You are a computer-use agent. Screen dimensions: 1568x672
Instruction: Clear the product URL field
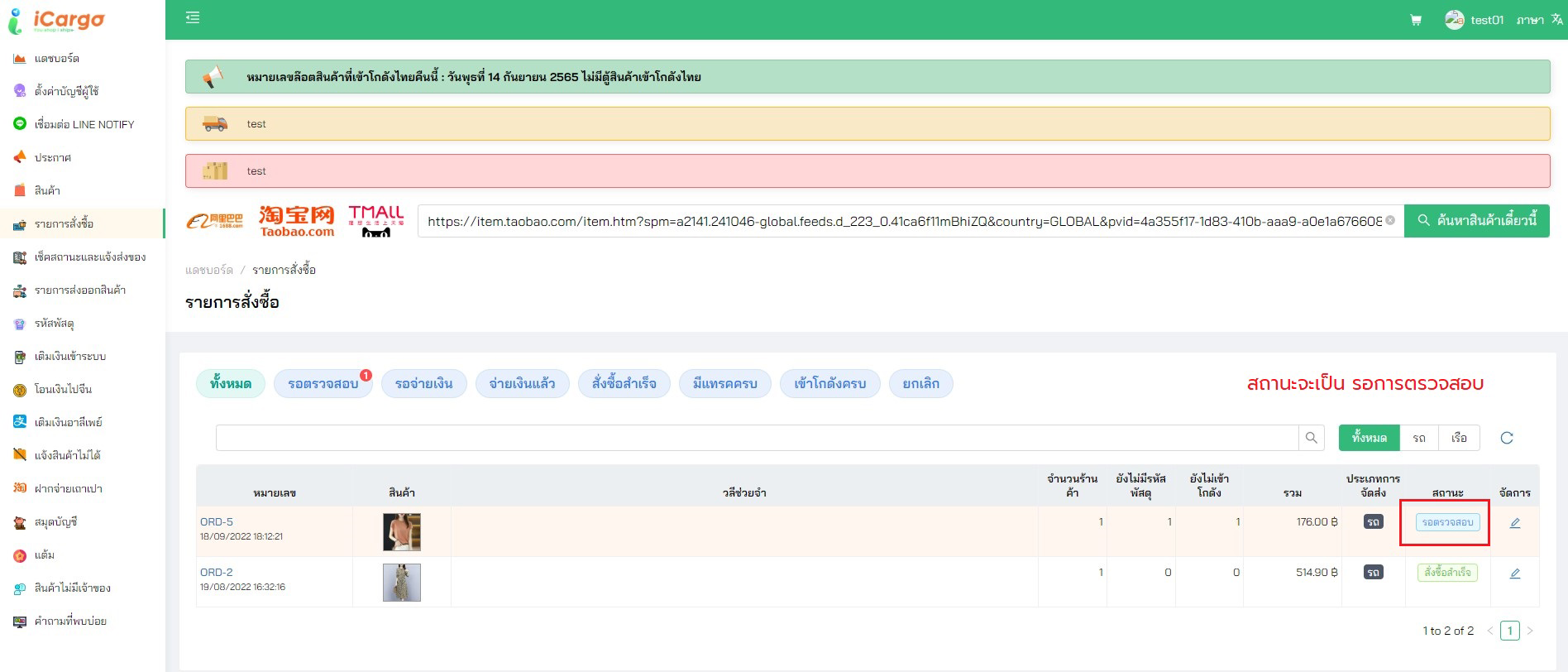[x=1390, y=220]
